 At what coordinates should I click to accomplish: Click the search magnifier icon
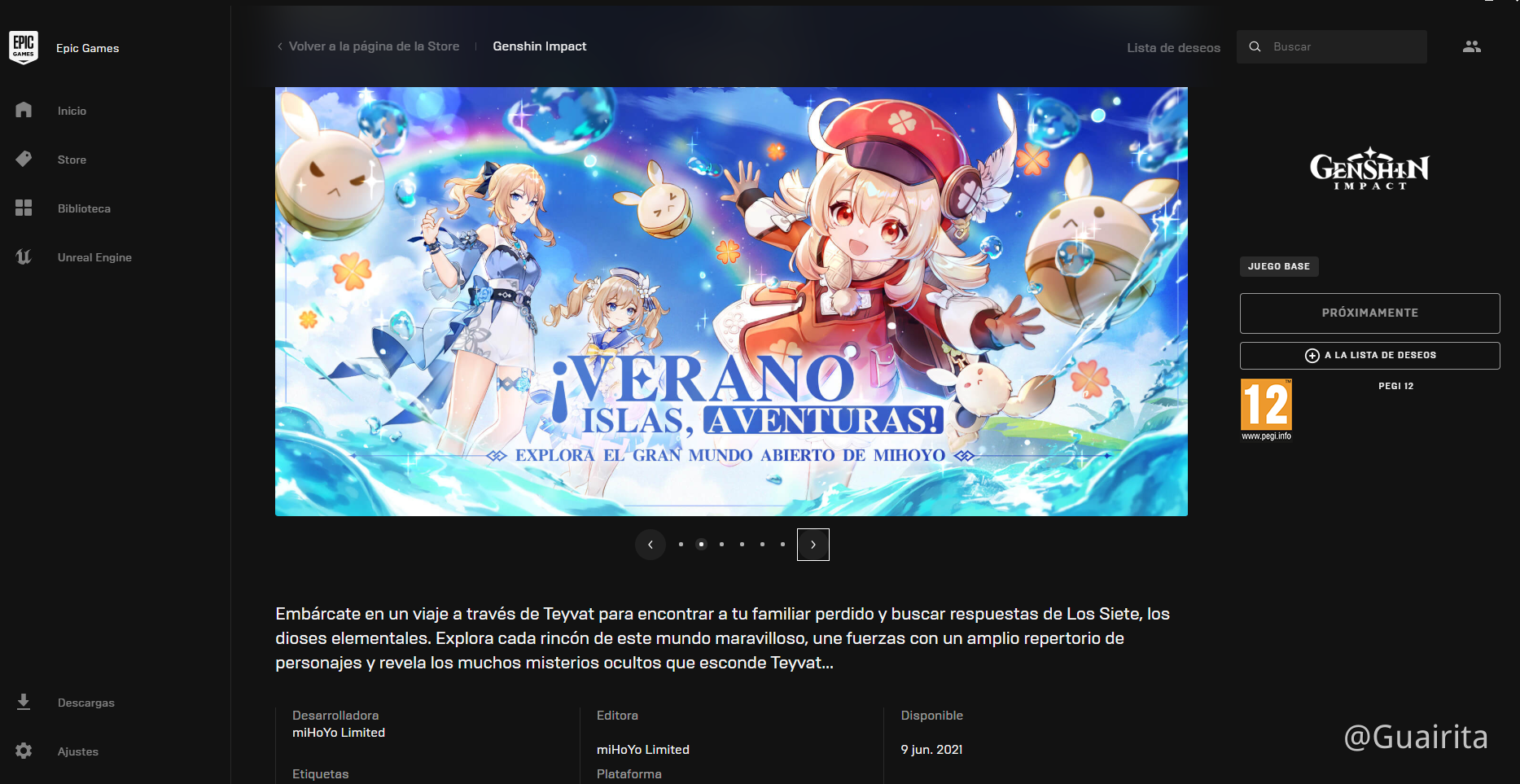click(x=1255, y=46)
